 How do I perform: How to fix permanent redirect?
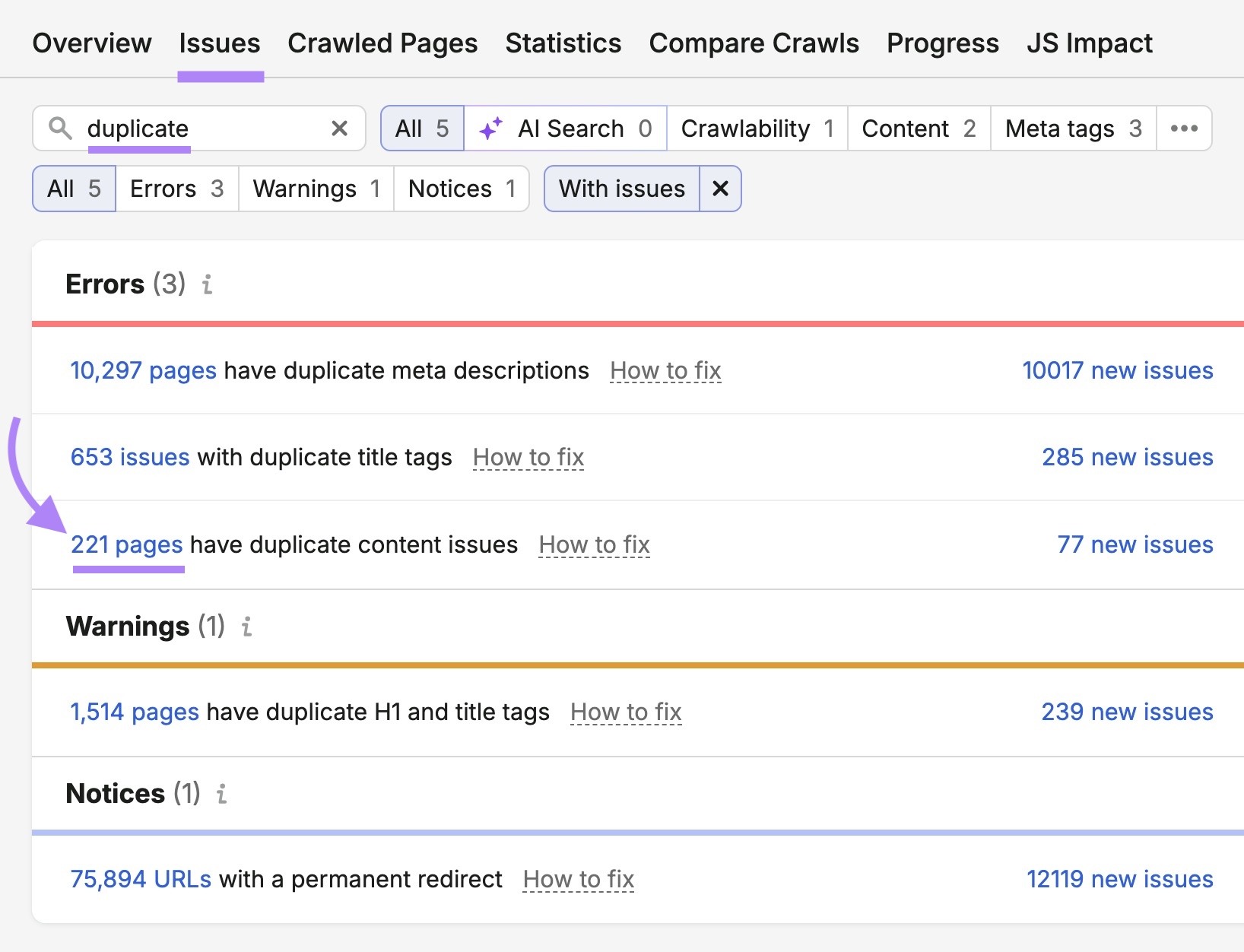579,879
